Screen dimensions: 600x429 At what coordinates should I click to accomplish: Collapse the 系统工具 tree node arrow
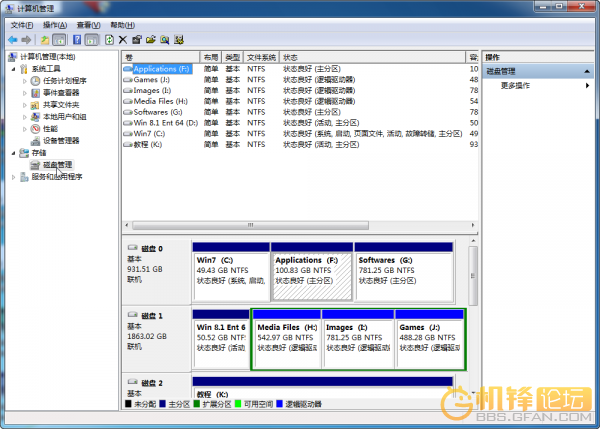[x=13, y=69]
